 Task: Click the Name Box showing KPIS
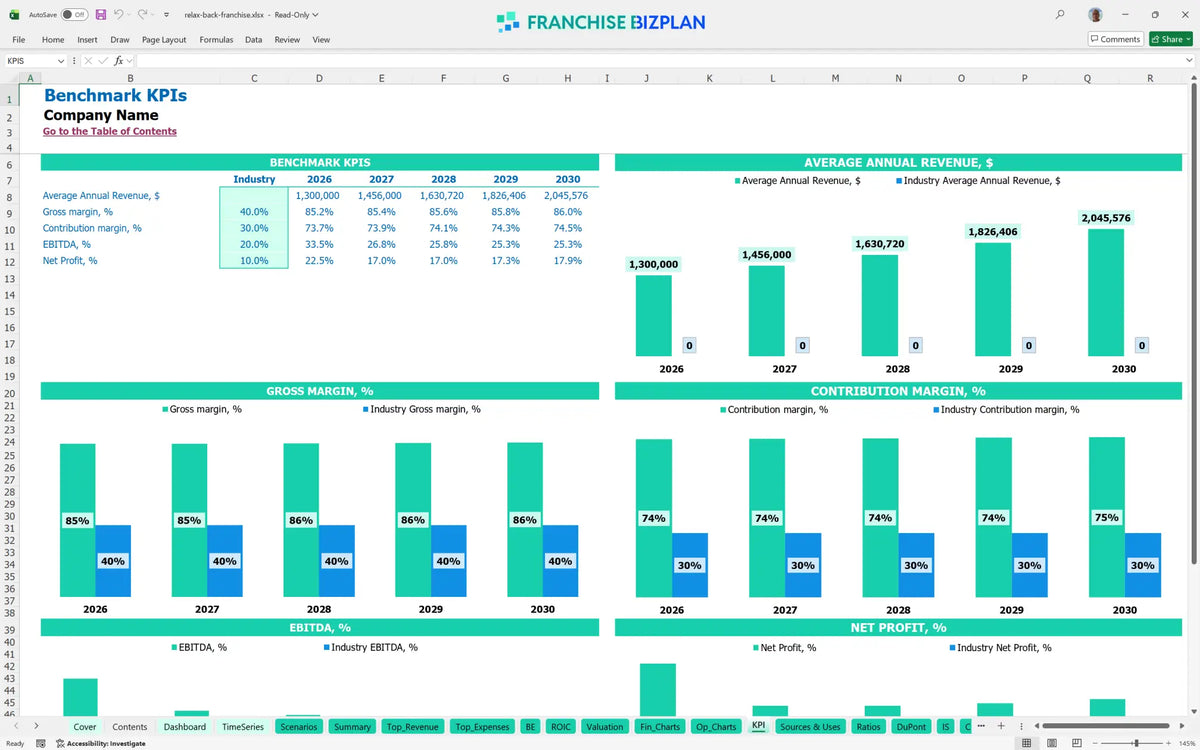tap(29, 61)
